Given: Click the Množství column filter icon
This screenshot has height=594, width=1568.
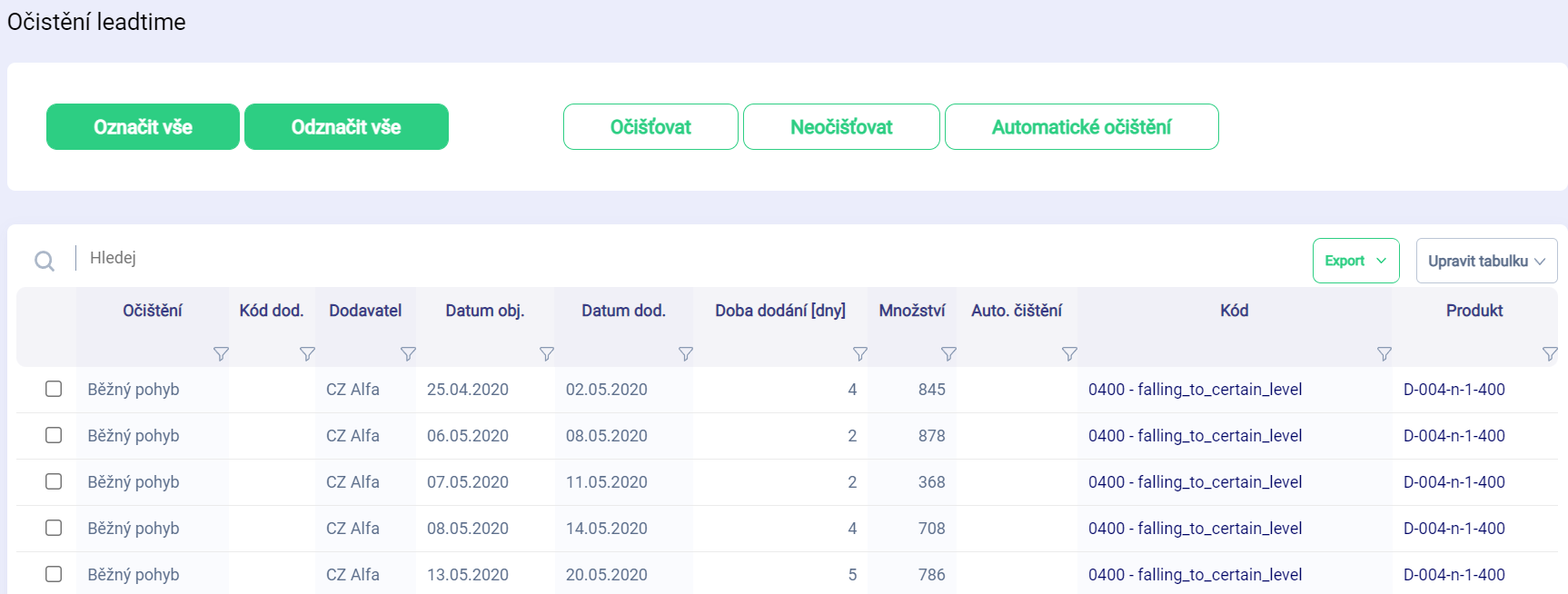Looking at the screenshot, I should coord(948,354).
